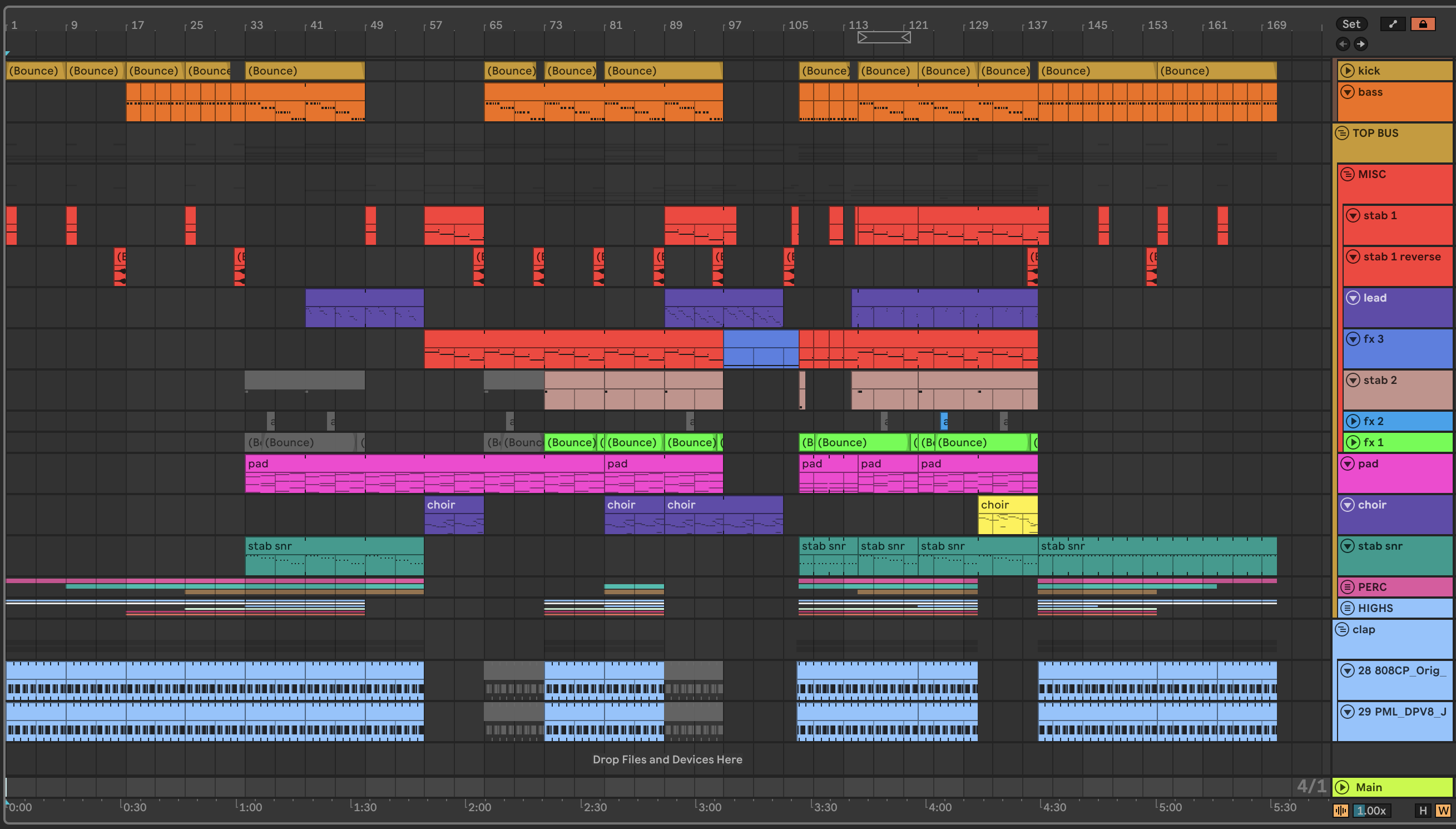Image resolution: width=1456 pixels, height=829 pixels.
Task: Collapse the TOP BUS group
Action: [x=1341, y=132]
